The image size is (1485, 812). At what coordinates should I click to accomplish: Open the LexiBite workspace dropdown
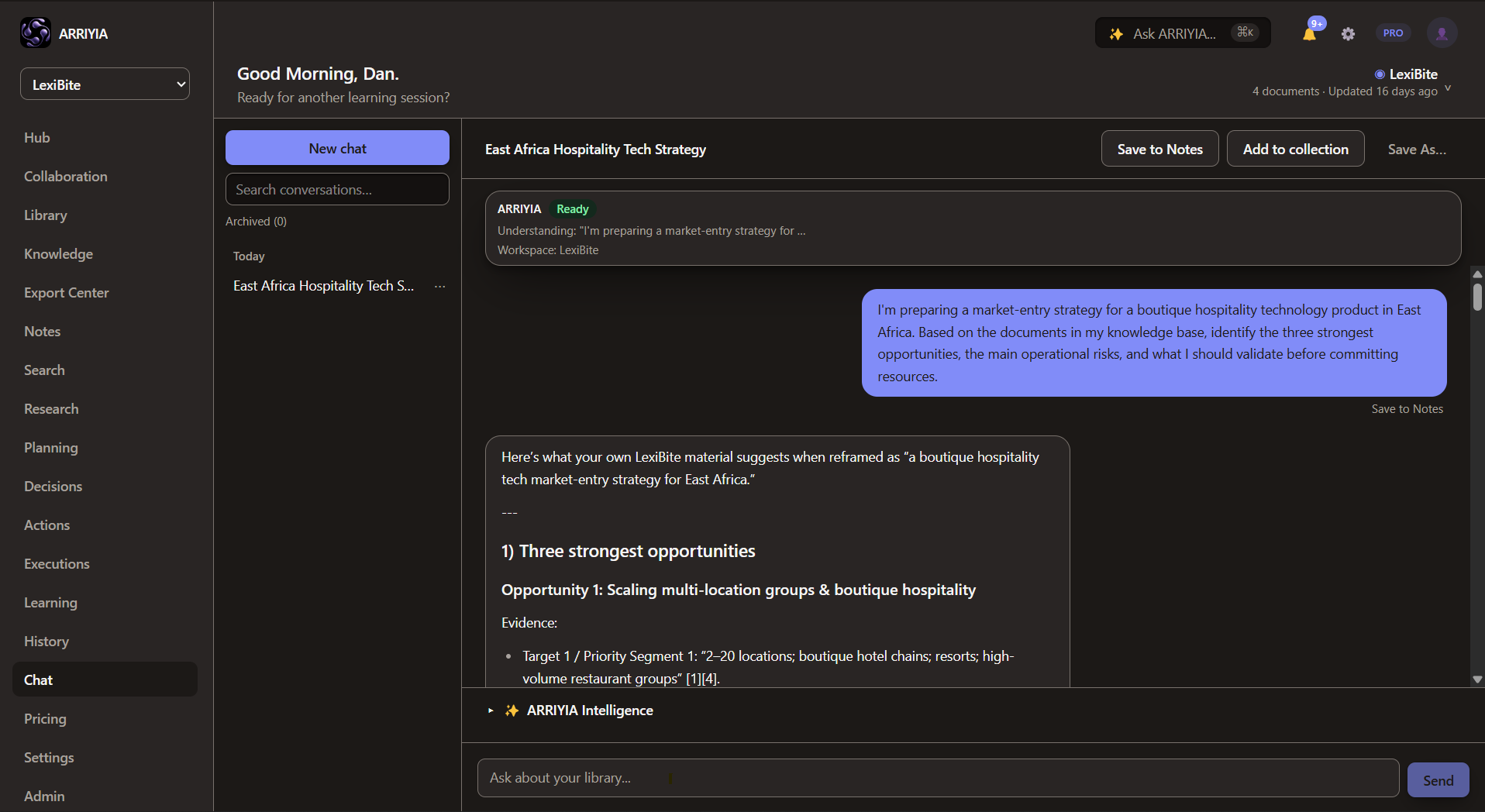pyautogui.click(x=105, y=84)
